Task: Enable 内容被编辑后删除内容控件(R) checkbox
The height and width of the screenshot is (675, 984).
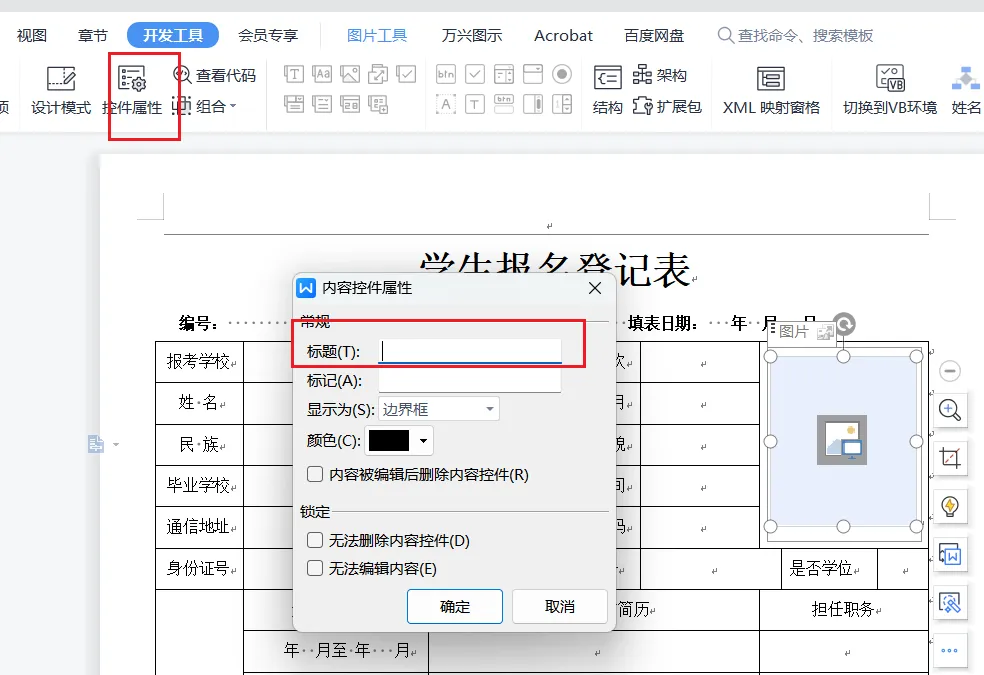Action: pos(315,474)
